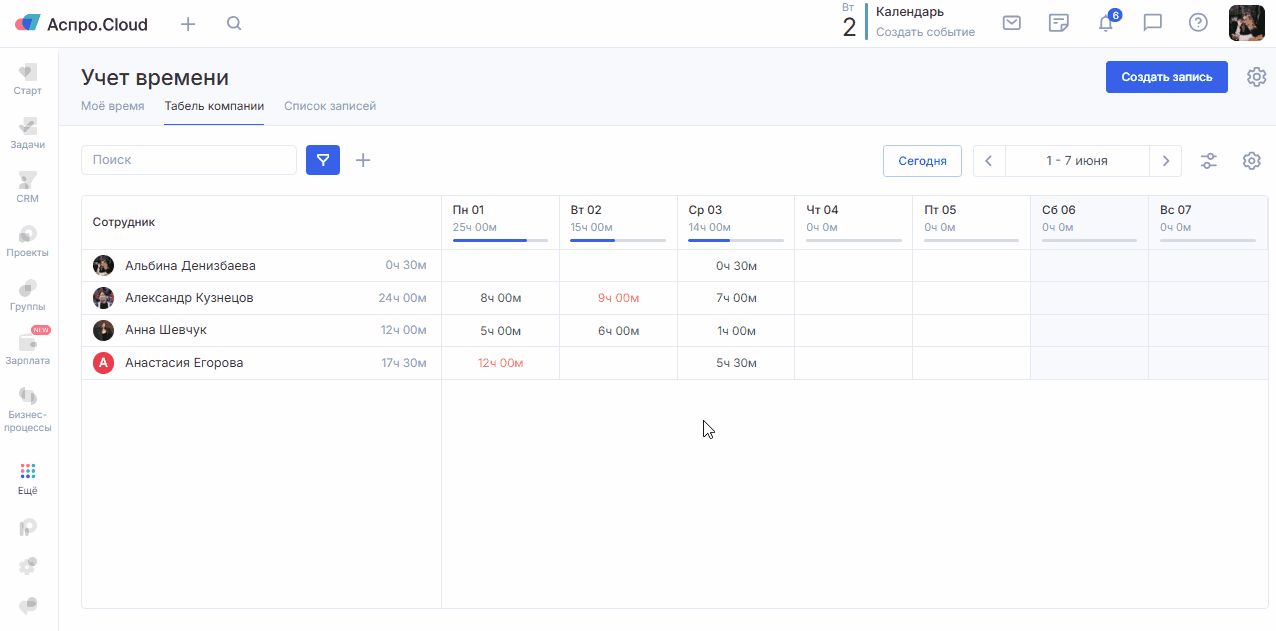Click the Создать запись button
Viewport: 1276px width, 631px height.
[1167, 77]
